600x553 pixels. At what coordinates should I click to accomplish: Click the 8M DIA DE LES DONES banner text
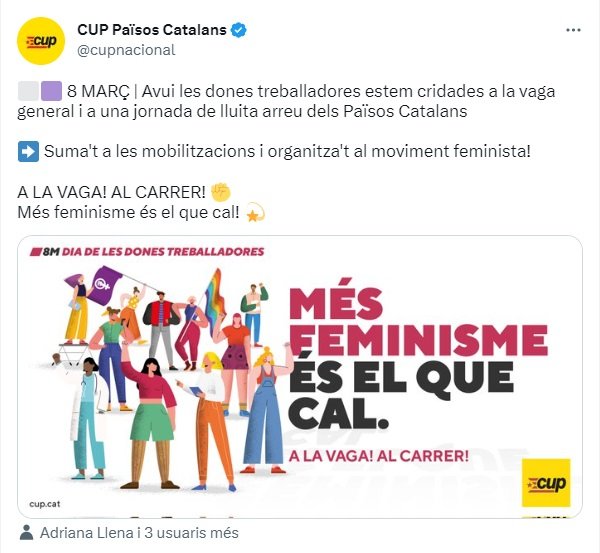pyautogui.click(x=147, y=252)
